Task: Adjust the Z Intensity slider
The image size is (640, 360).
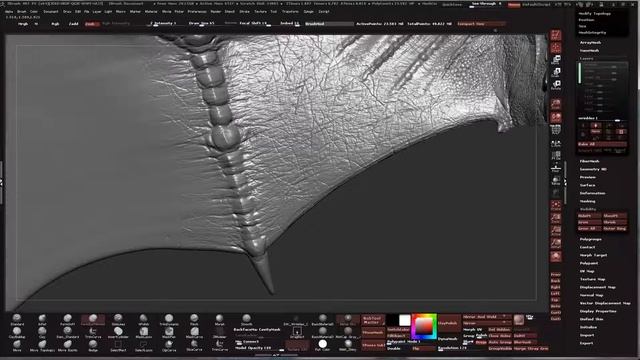Action: pos(163,24)
